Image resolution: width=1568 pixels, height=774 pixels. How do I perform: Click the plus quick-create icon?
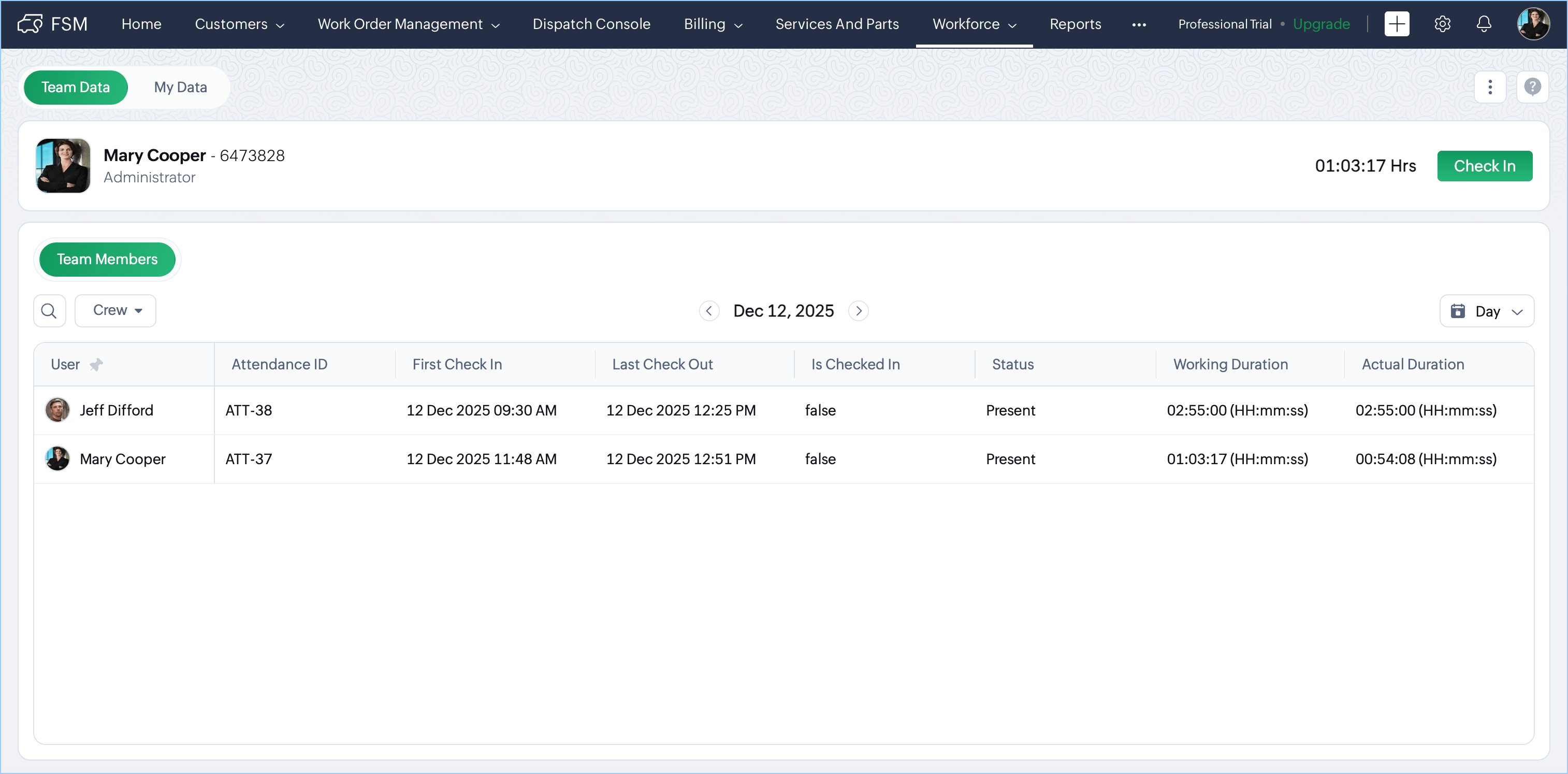click(x=1397, y=24)
